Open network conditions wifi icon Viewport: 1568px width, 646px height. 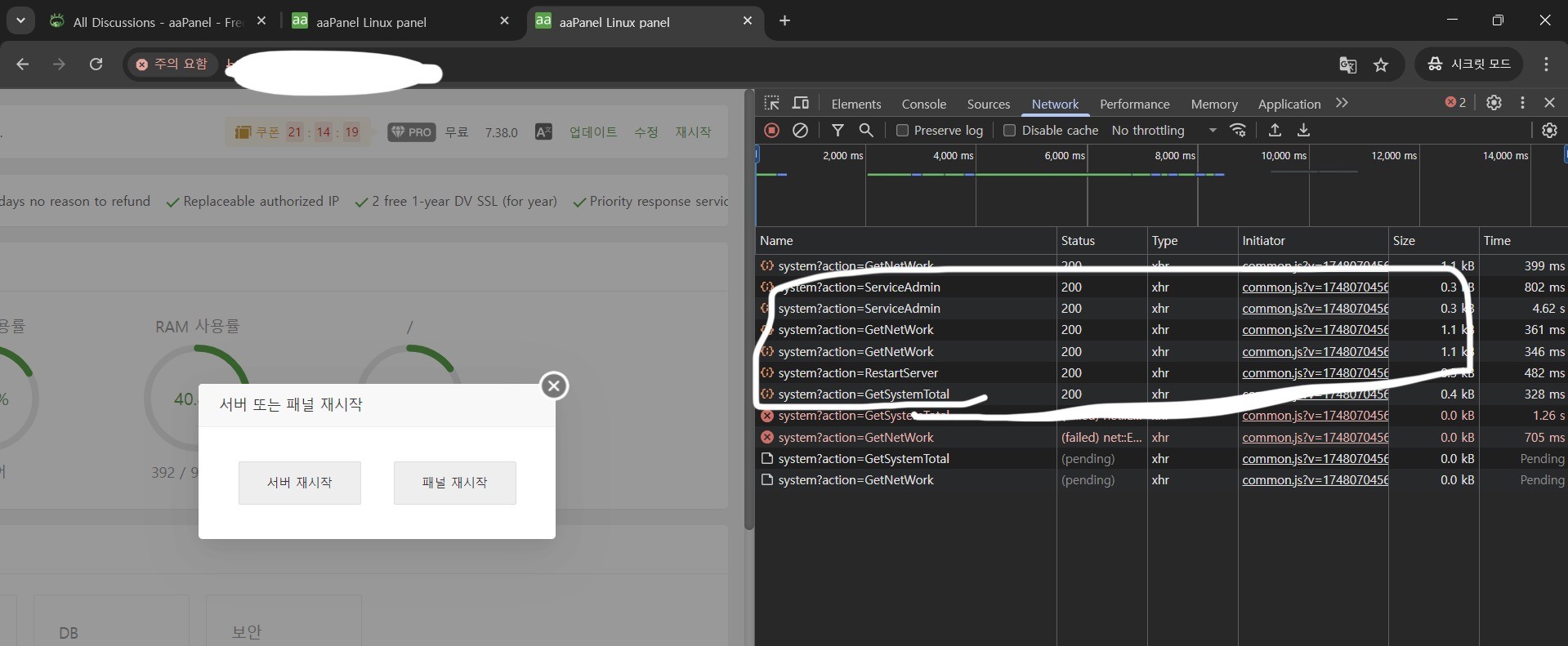(x=1238, y=130)
